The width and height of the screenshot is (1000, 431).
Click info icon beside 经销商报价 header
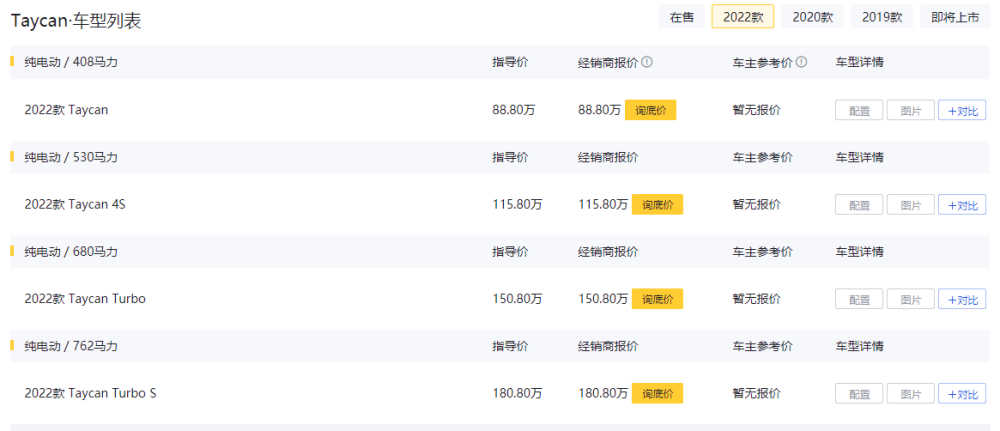[647, 62]
